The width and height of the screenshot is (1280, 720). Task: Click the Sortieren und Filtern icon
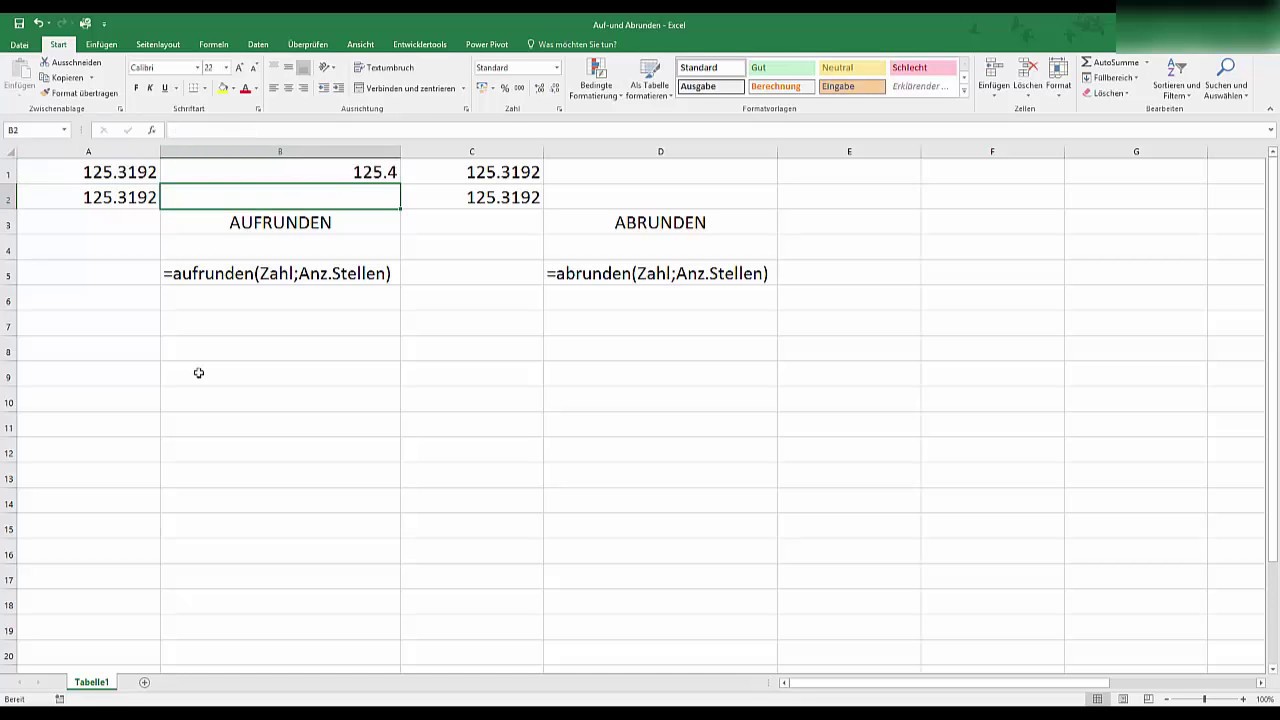pos(1177,68)
